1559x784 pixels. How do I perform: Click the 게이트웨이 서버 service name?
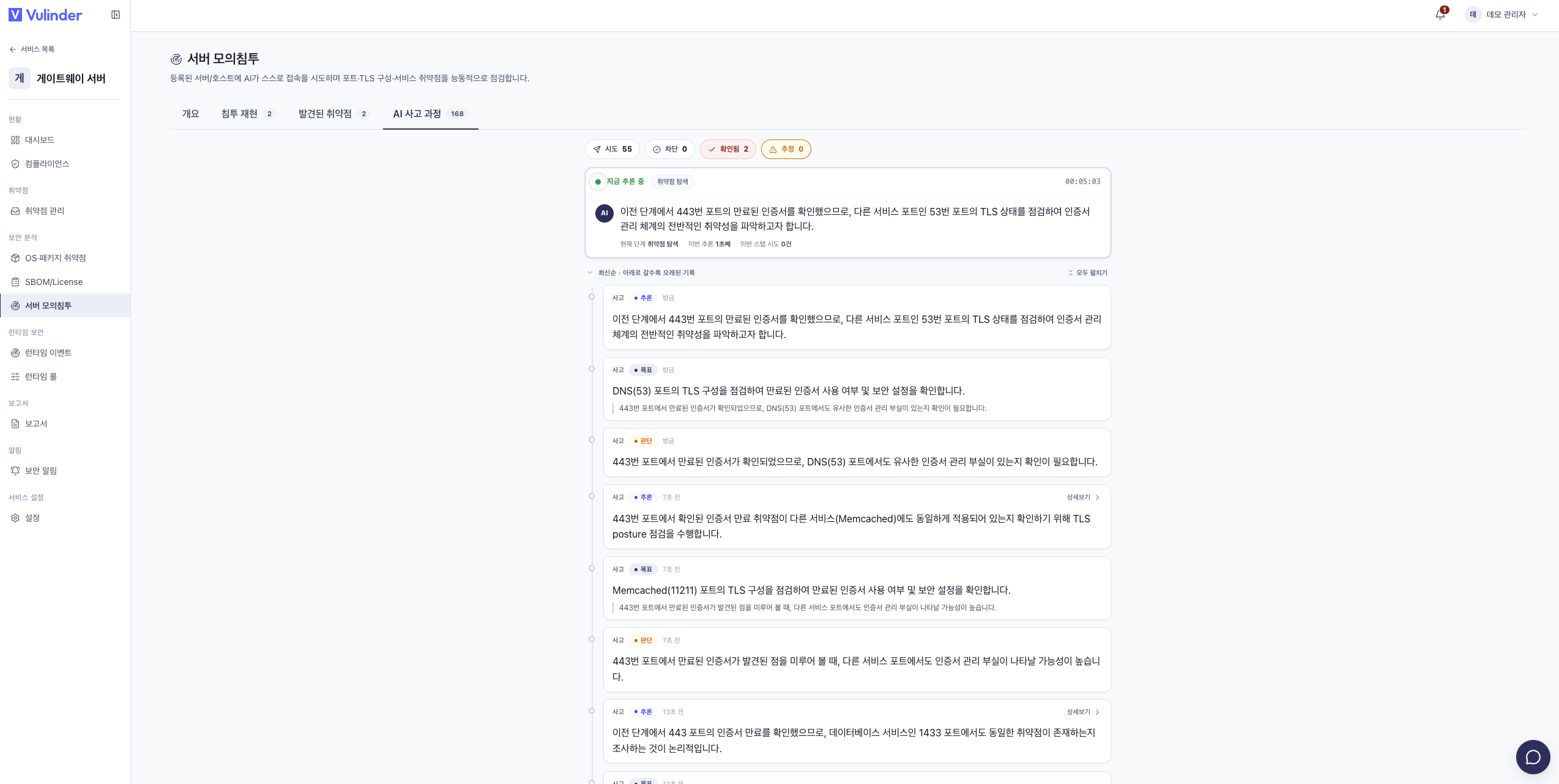pyautogui.click(x=71, y=78)
